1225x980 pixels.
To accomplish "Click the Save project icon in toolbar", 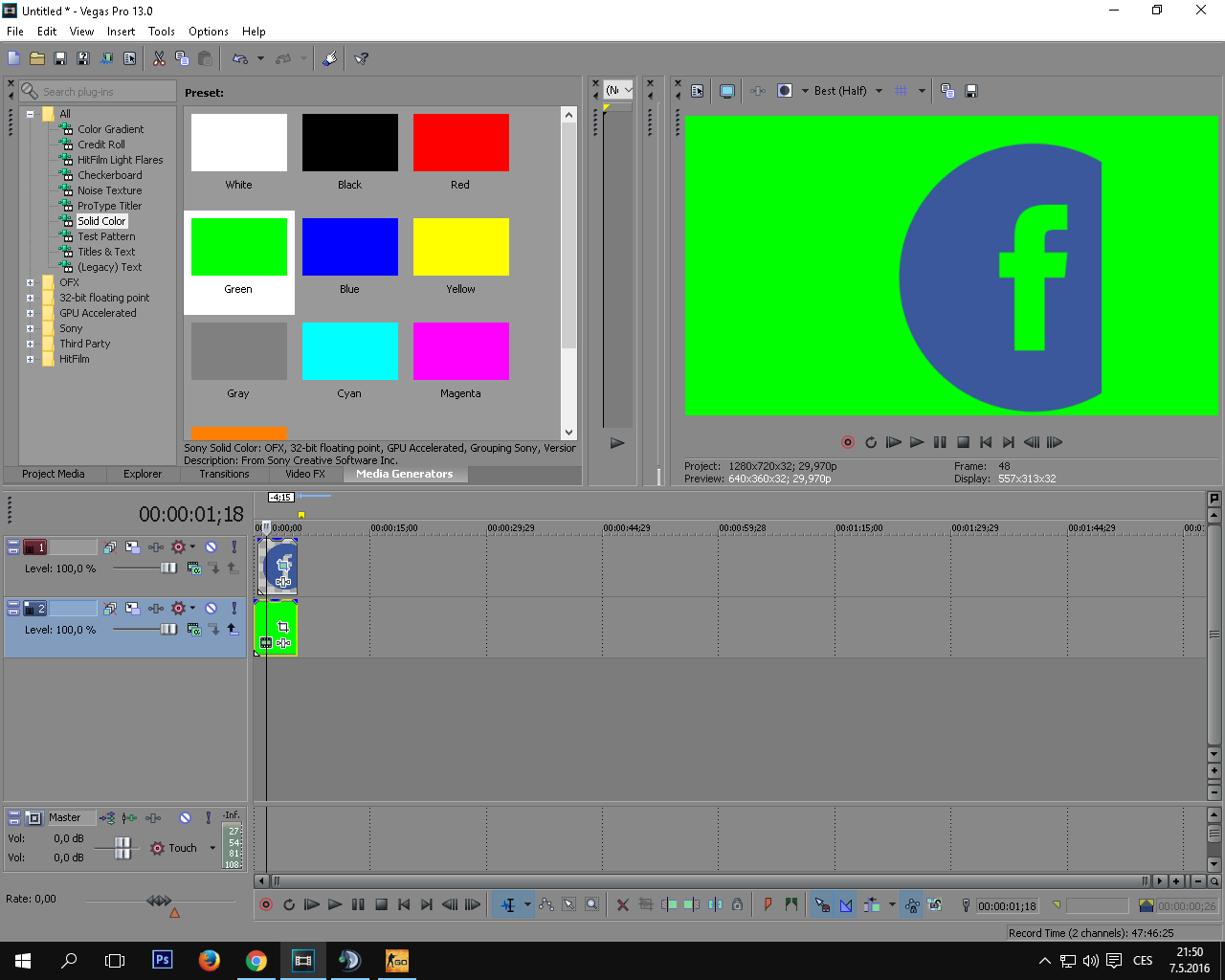I will click(60, 58).
